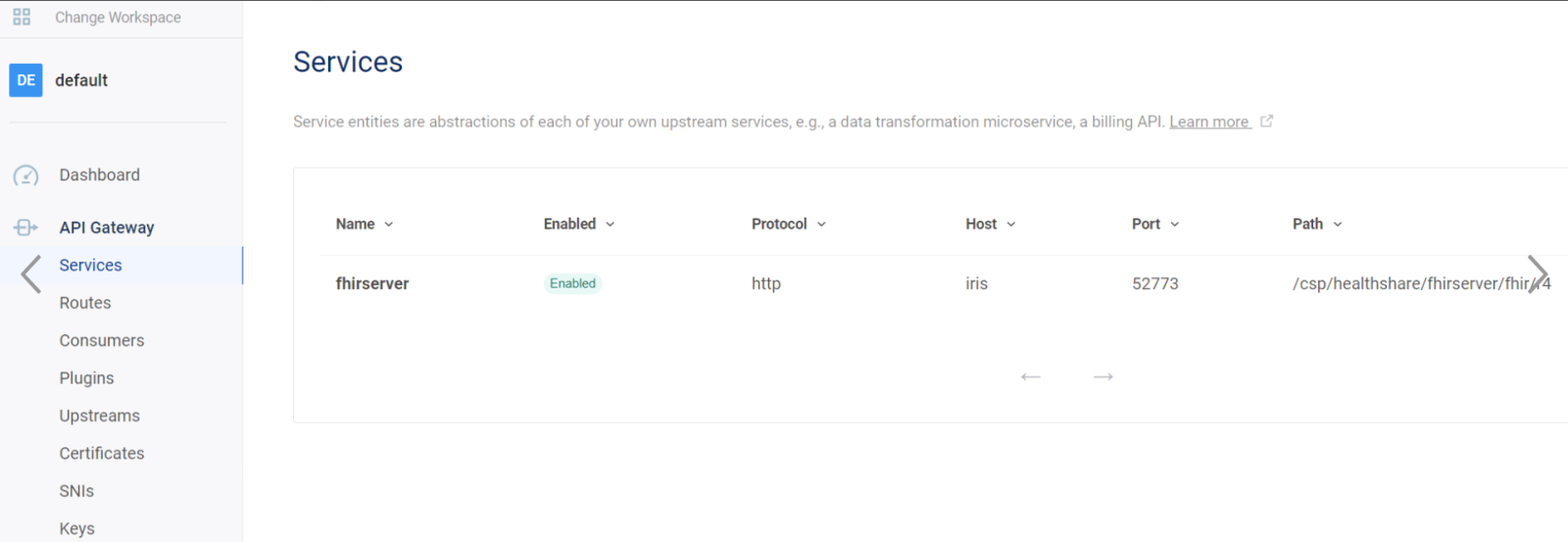Click the Change Workspace grid icon
1568x542 pixels.
tap(22, 17)
